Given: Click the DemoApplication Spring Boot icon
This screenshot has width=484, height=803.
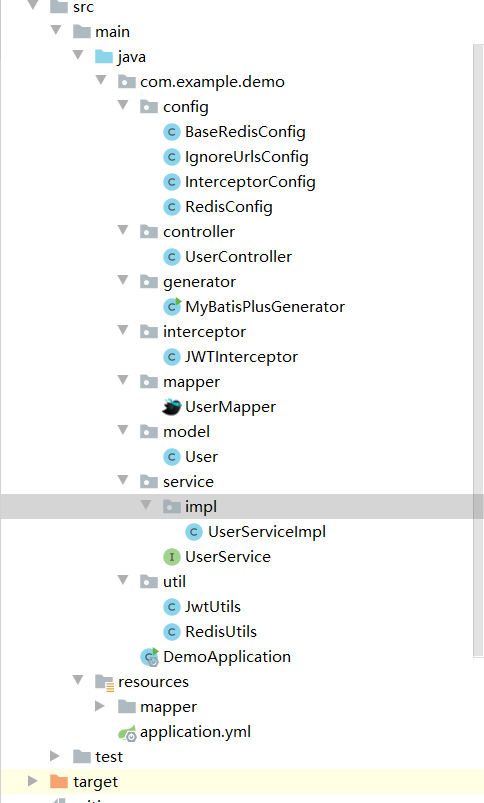Looking at the screenshot, I should click(x=150, y=657).
